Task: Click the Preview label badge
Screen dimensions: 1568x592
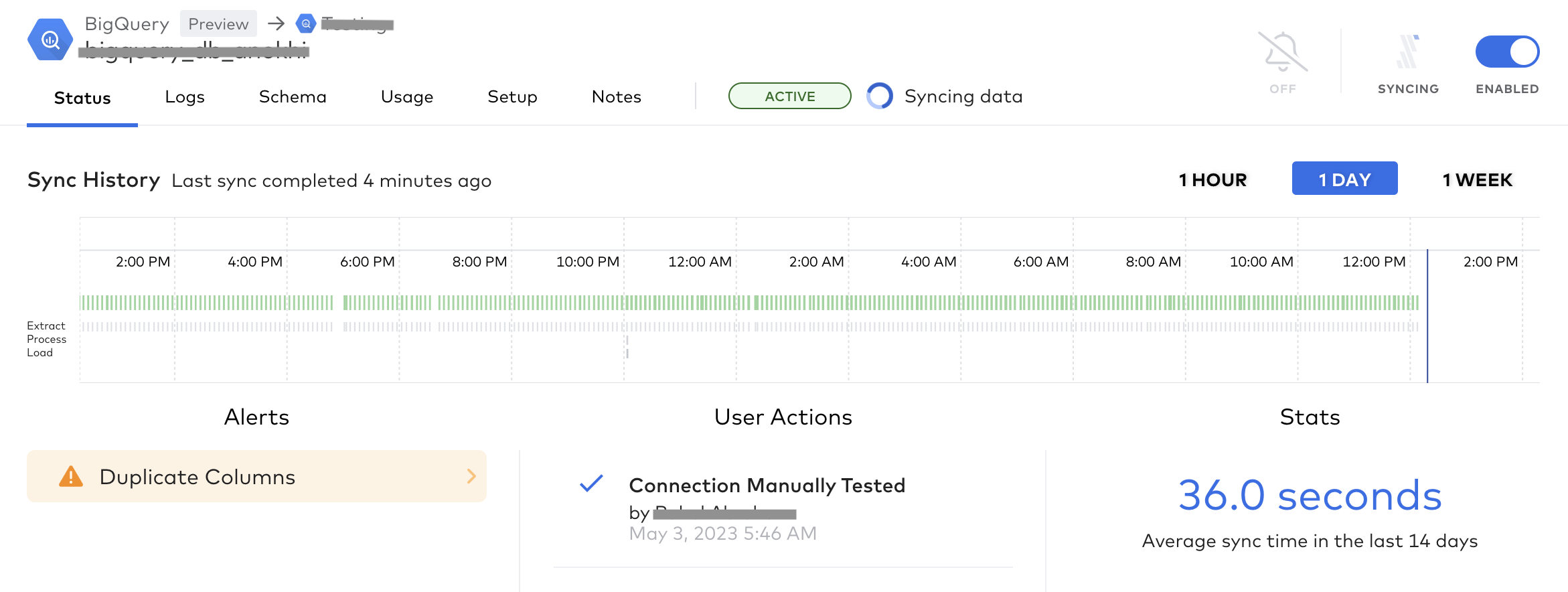Action: [x=218, y=24]
